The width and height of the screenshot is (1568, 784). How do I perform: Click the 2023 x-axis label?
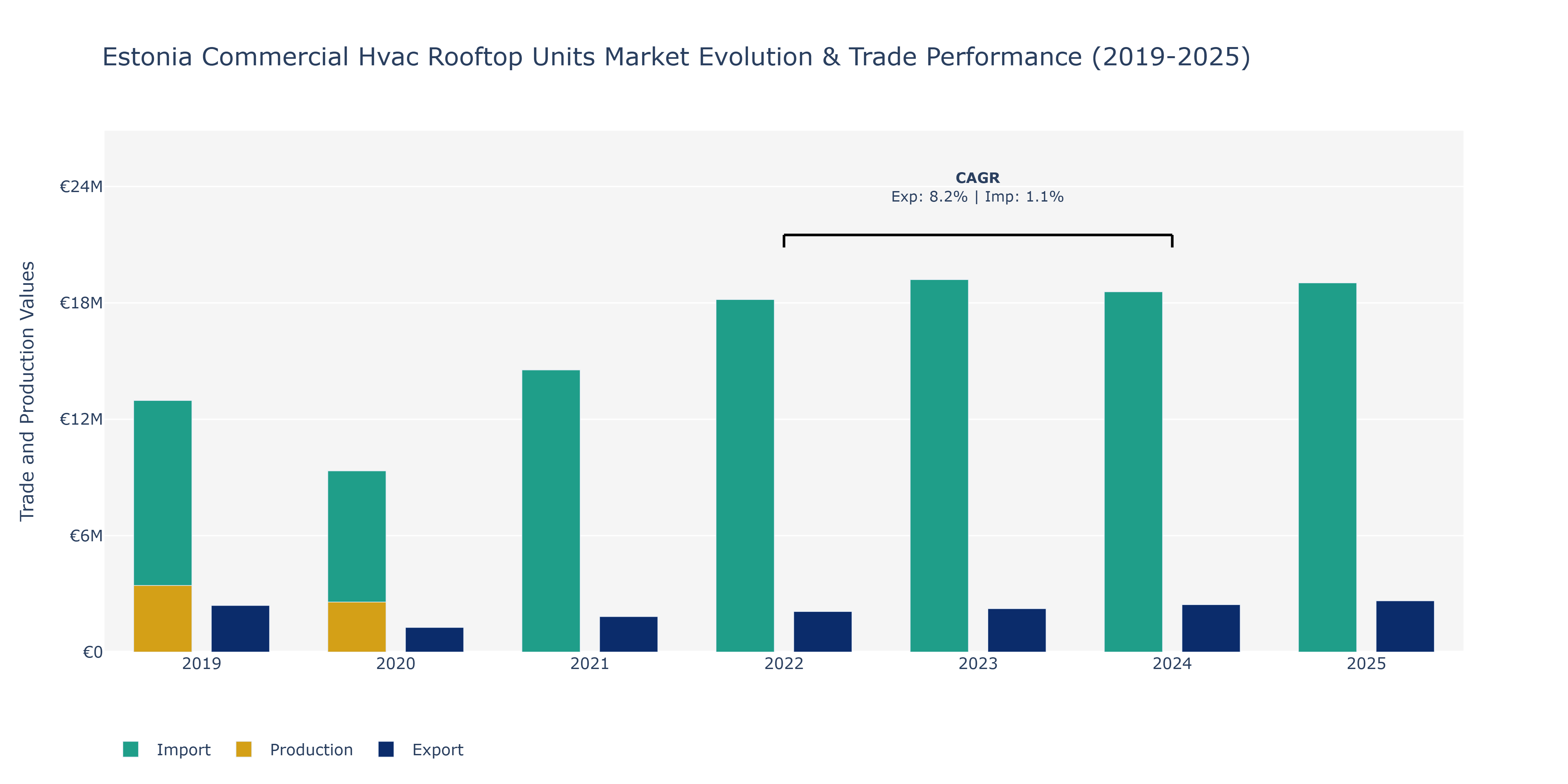(978, 663)
